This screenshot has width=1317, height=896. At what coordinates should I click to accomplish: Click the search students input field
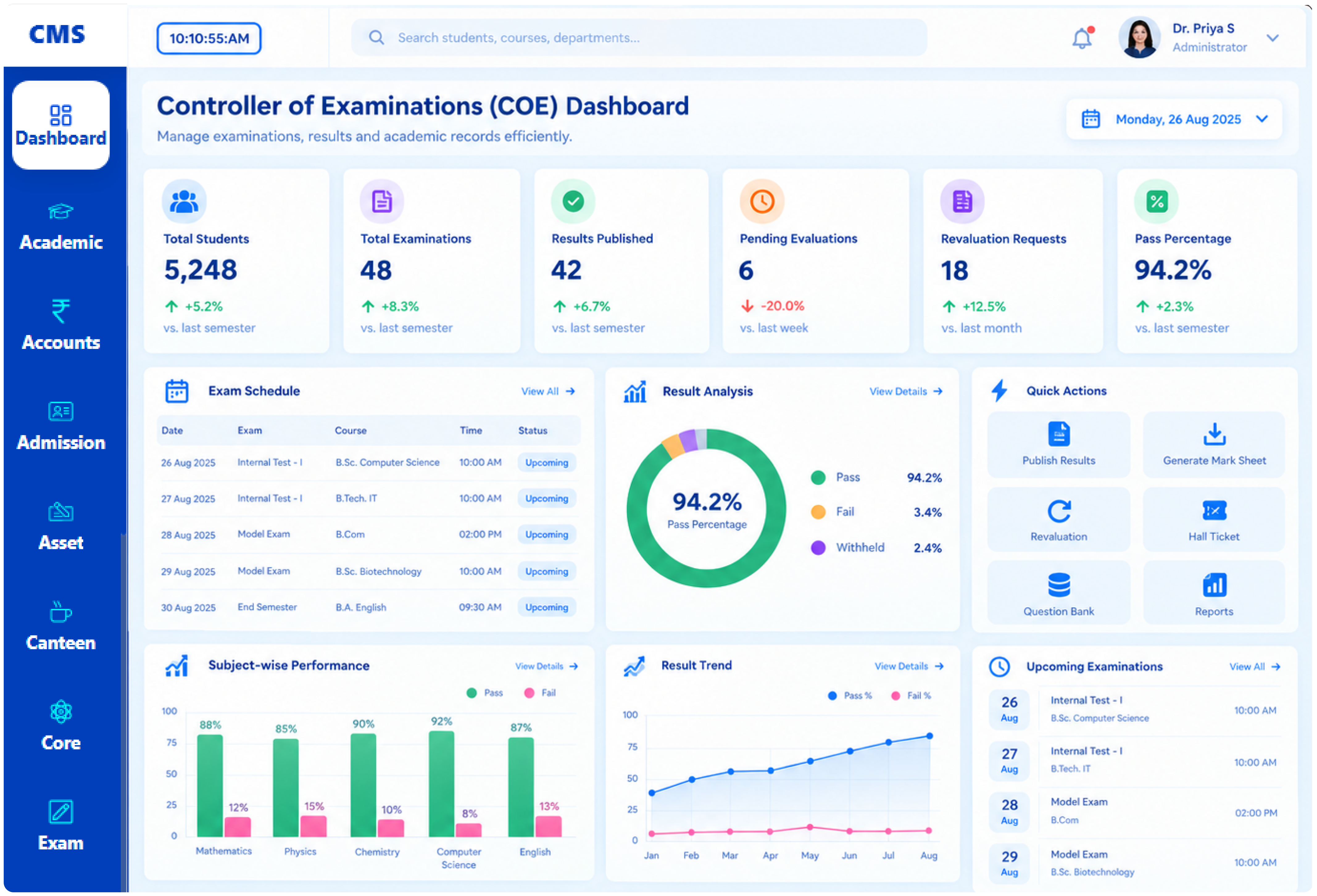click(x=639, y=37)
